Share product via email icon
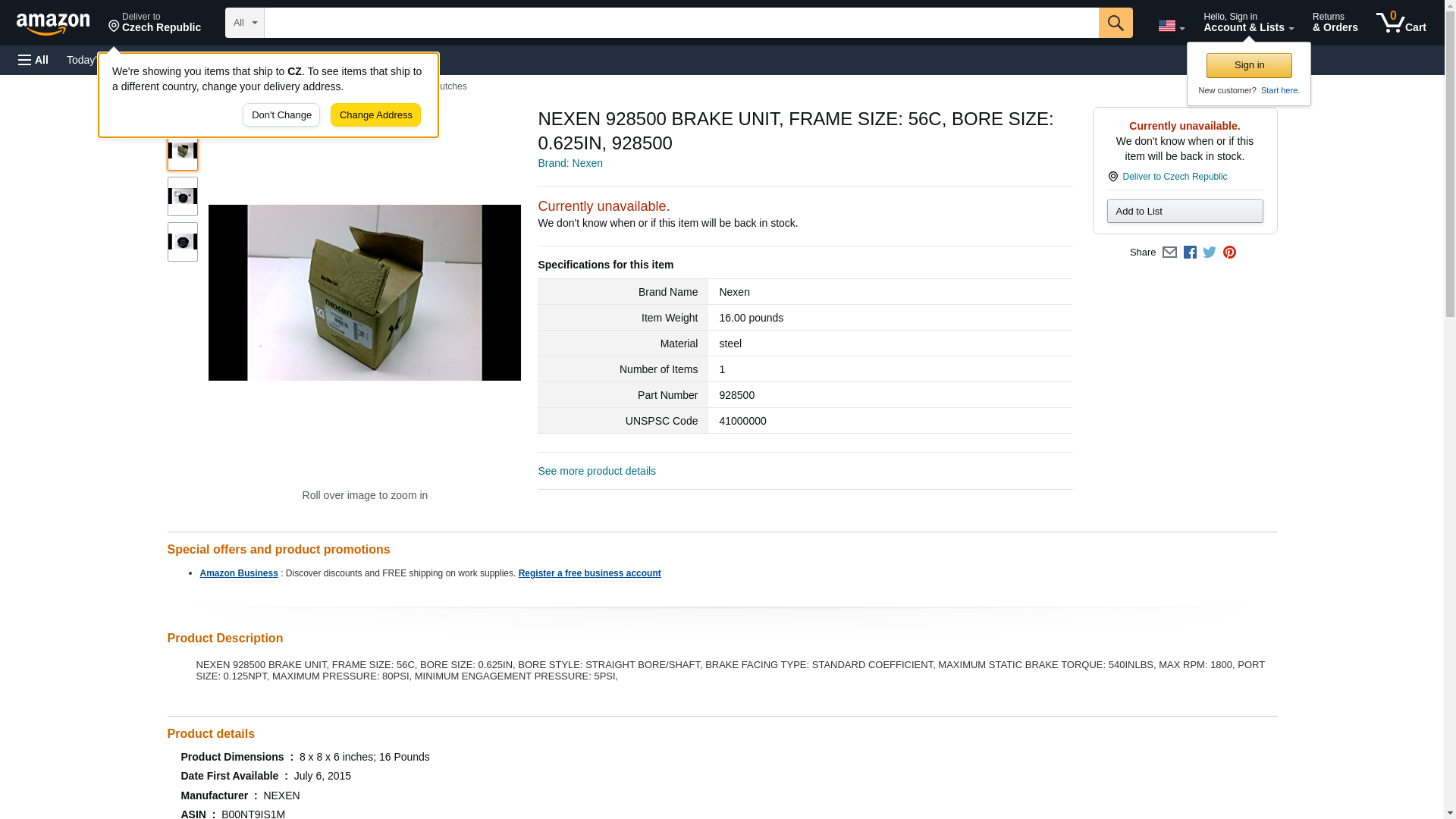This screenshot has width=1456, height=819. pos(1169,253)
